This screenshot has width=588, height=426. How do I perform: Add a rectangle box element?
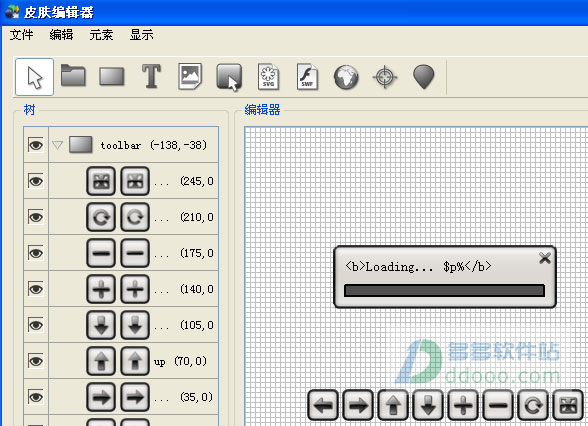(x=112, y=76)
